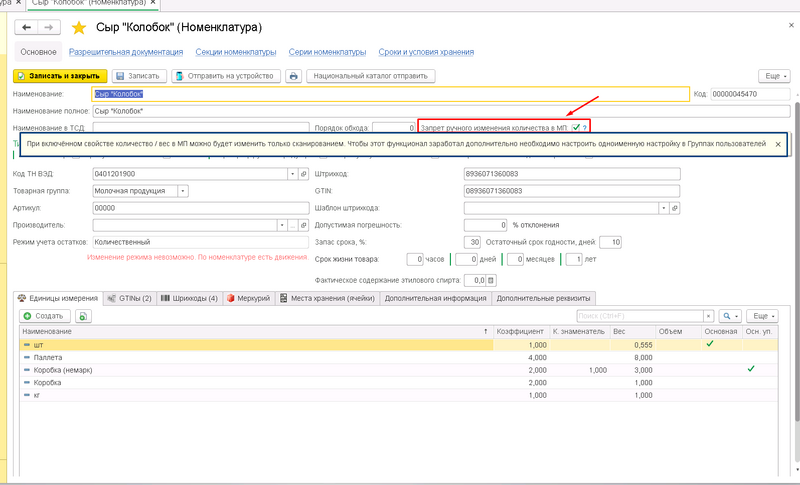Clear the table search field
This screenshot has width=800, height=485.
tap(708, 316)
